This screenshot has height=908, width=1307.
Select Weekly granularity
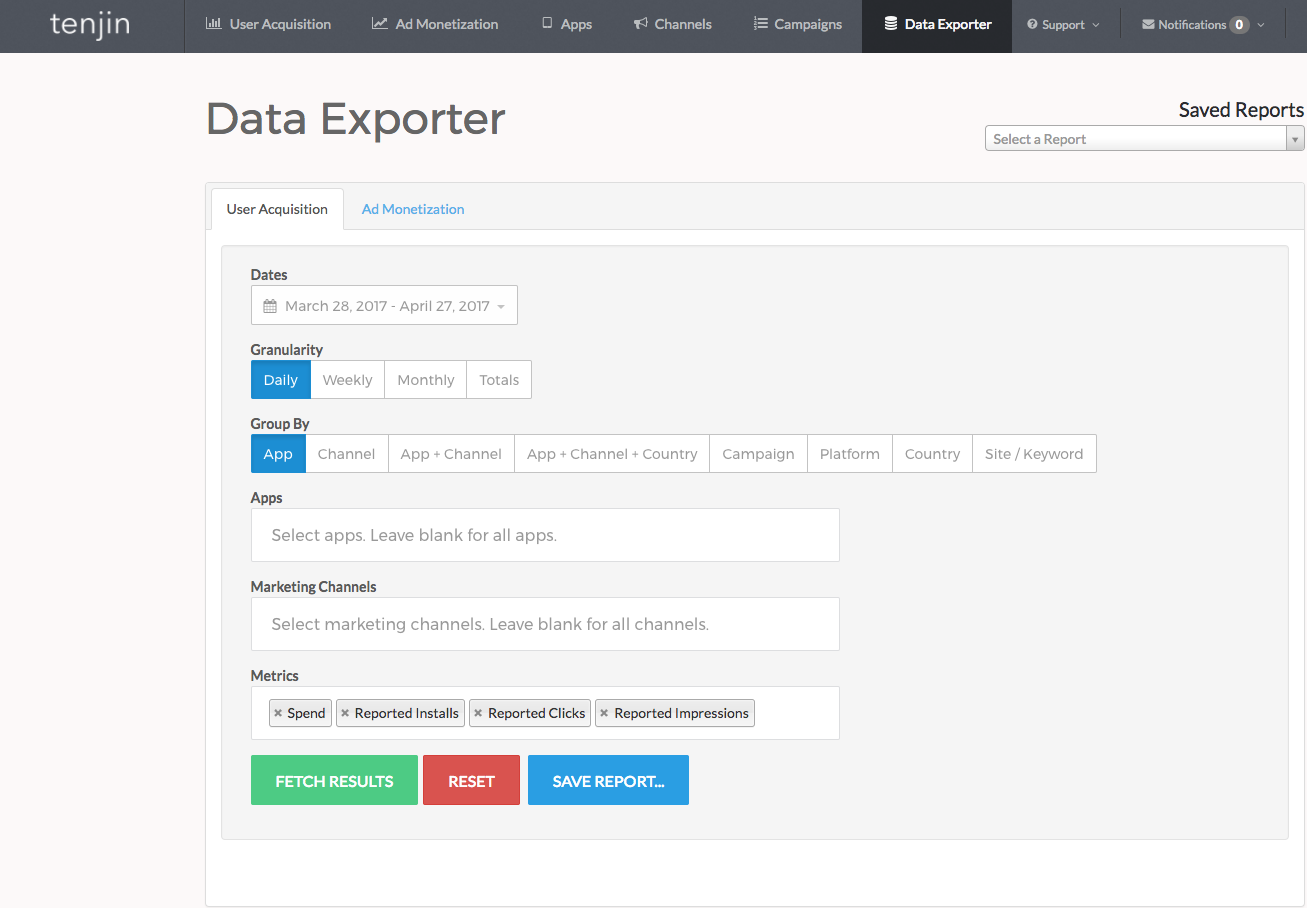(x=347, y=380)
